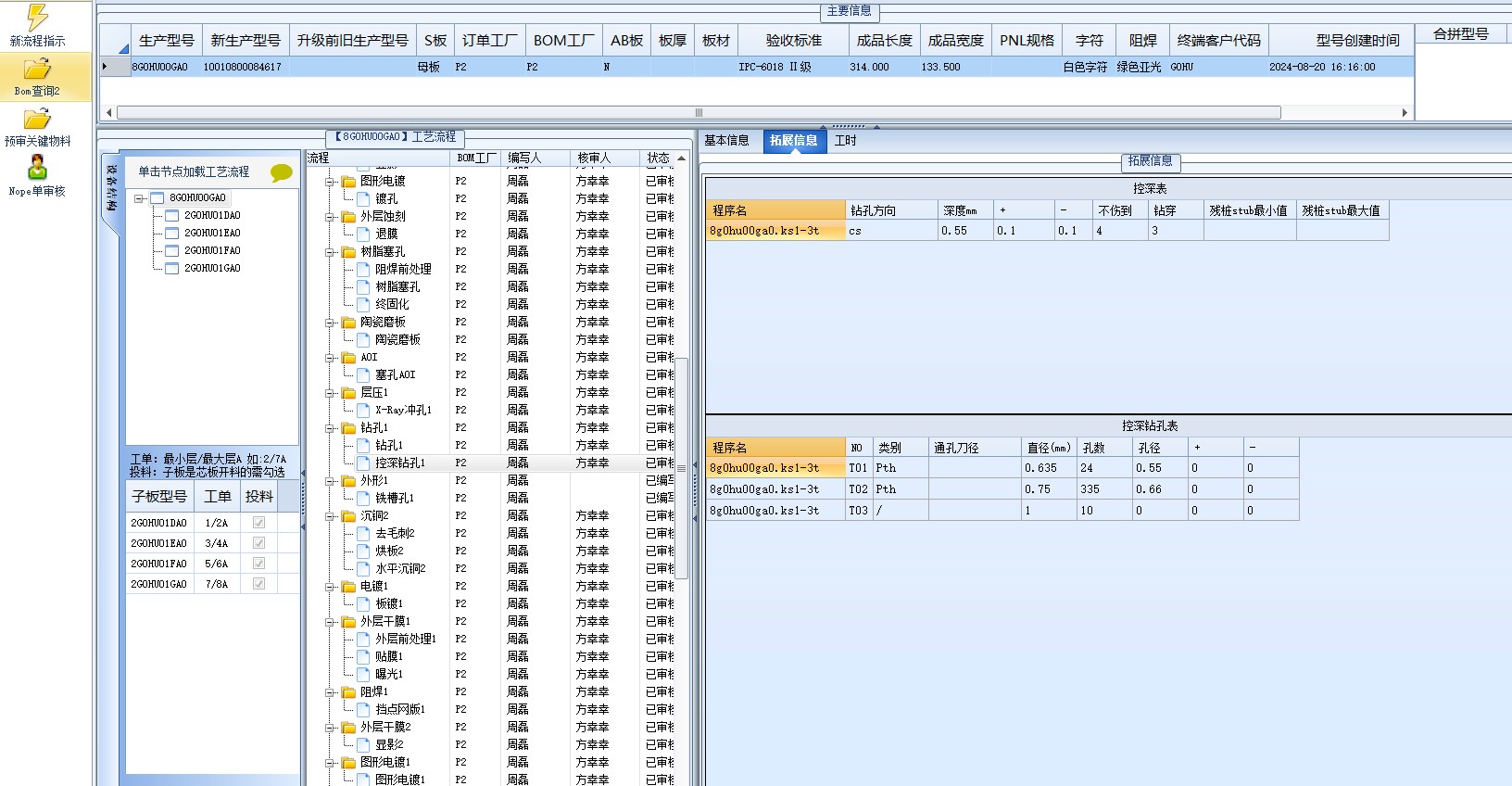Sort by 生产型号 column header
Screen dimensions: 1512x786
pos(167,40)
